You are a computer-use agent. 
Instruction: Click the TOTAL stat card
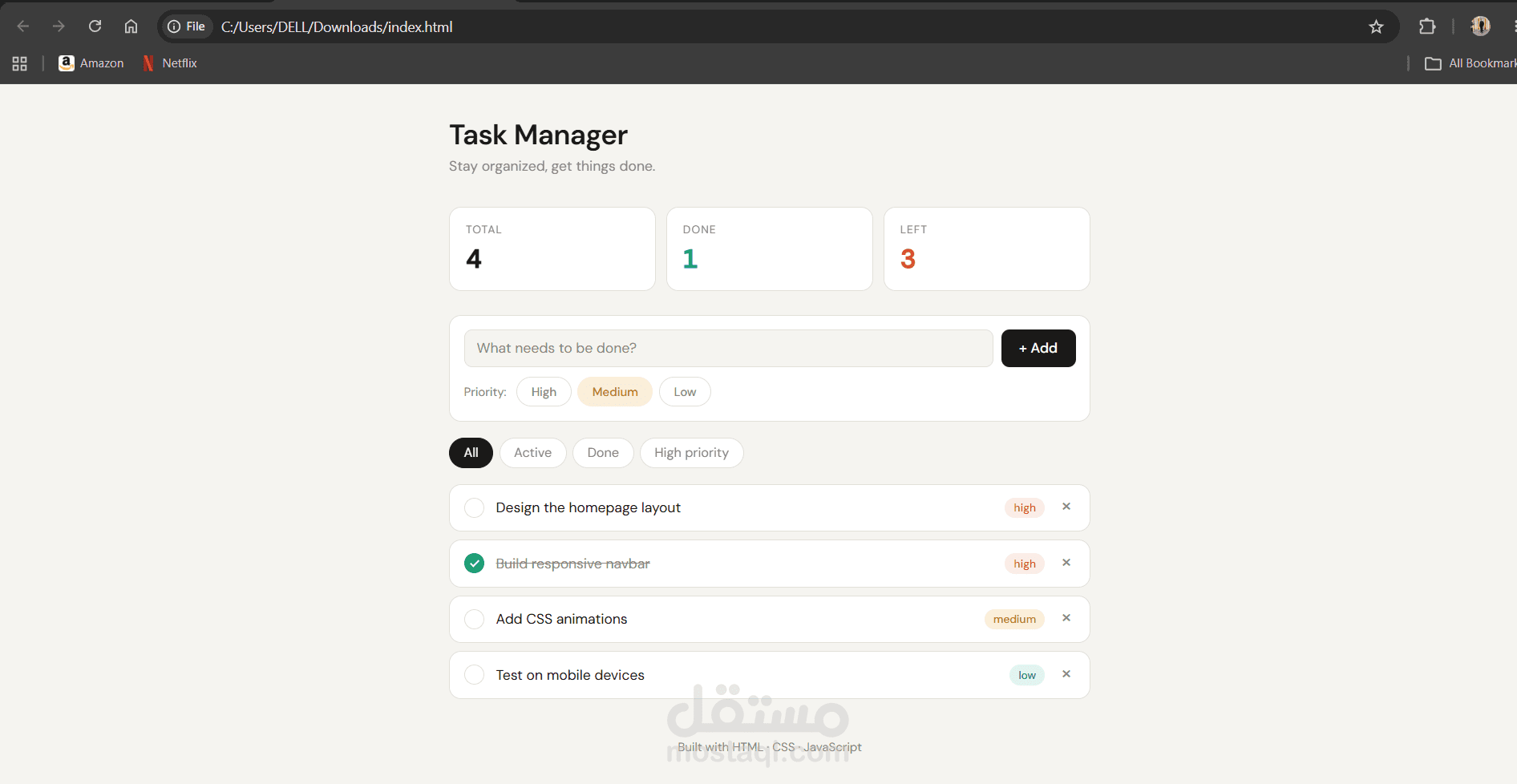coord(552,249)
